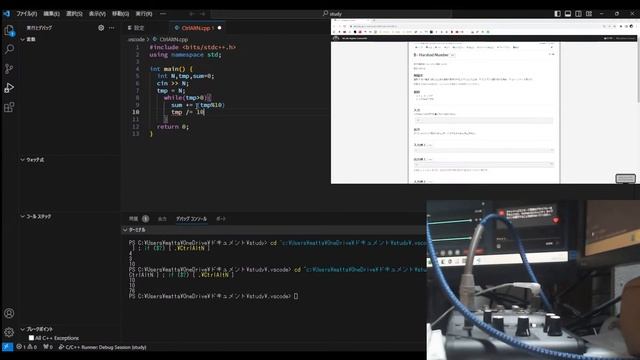This screenshot has width=640, height=360.
Task: Enable All C++ Exceptions breakpoint checkbox
Action: pyautogui.click(x=31, y=338)
